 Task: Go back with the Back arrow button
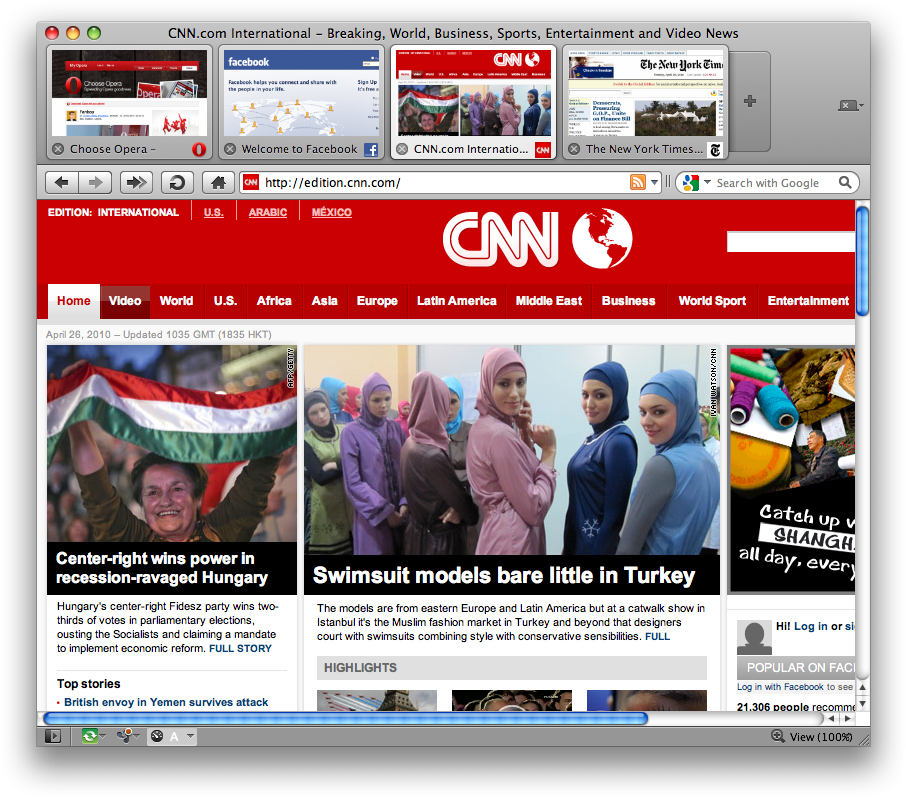coord(62,183)
